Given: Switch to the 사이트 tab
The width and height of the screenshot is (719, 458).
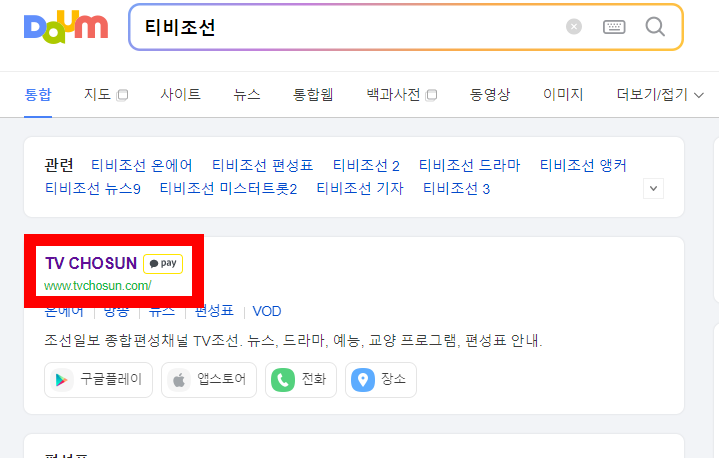Looking at the screenshot, I should [180, 94].
